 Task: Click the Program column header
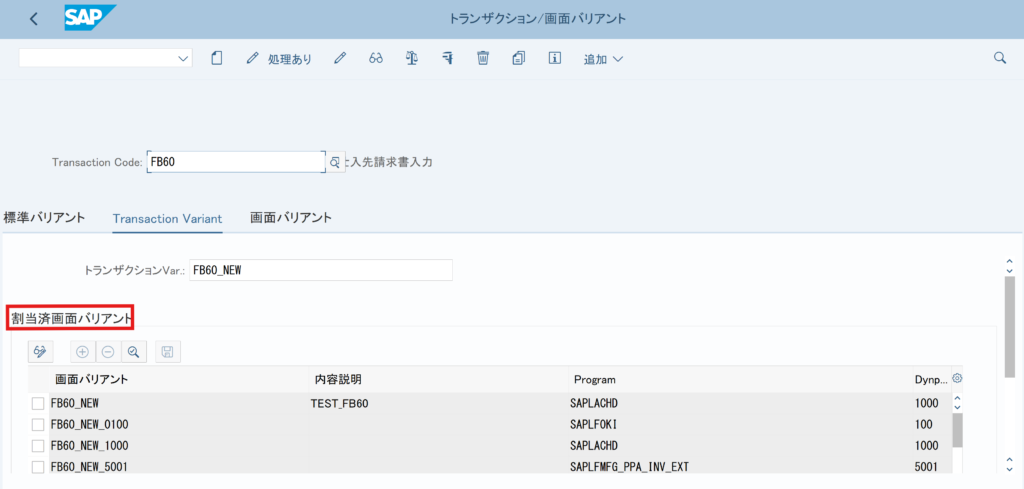tap(740, 379)
